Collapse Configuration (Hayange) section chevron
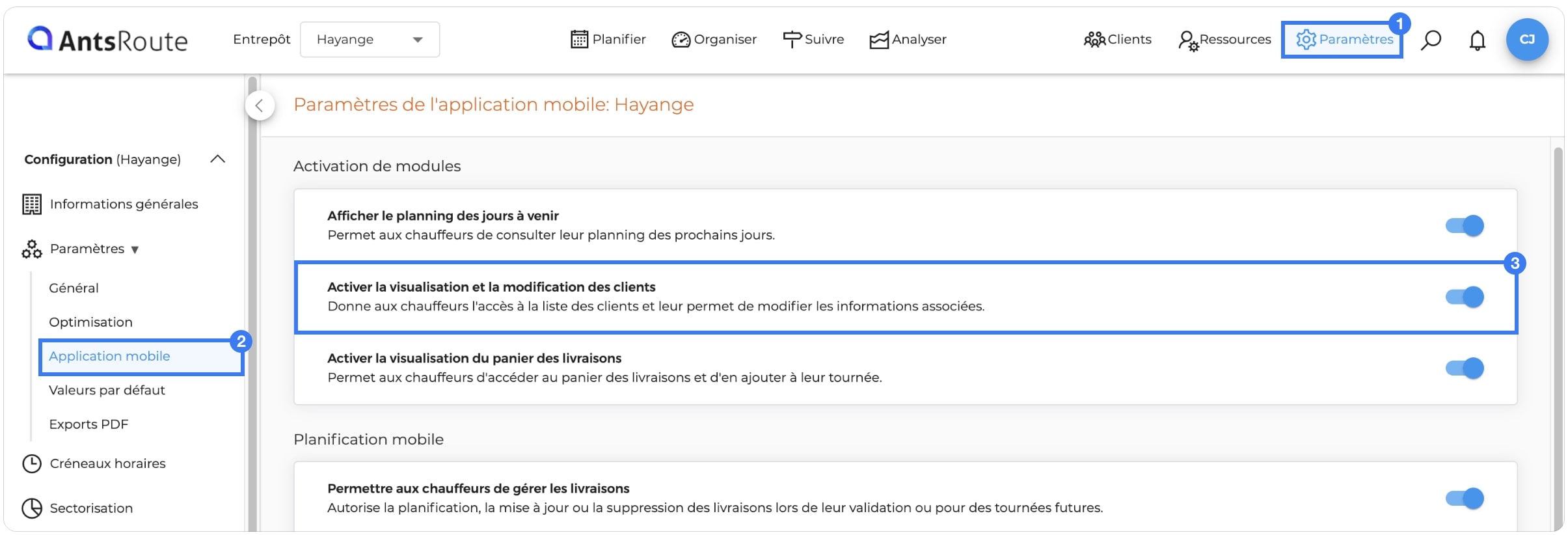The width and height of the screenshot is (1568, 535). (218, 159)
